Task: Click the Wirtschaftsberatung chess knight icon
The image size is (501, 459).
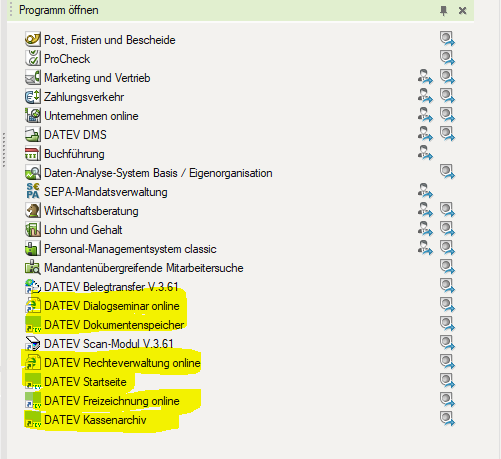Action: [33, 210]
